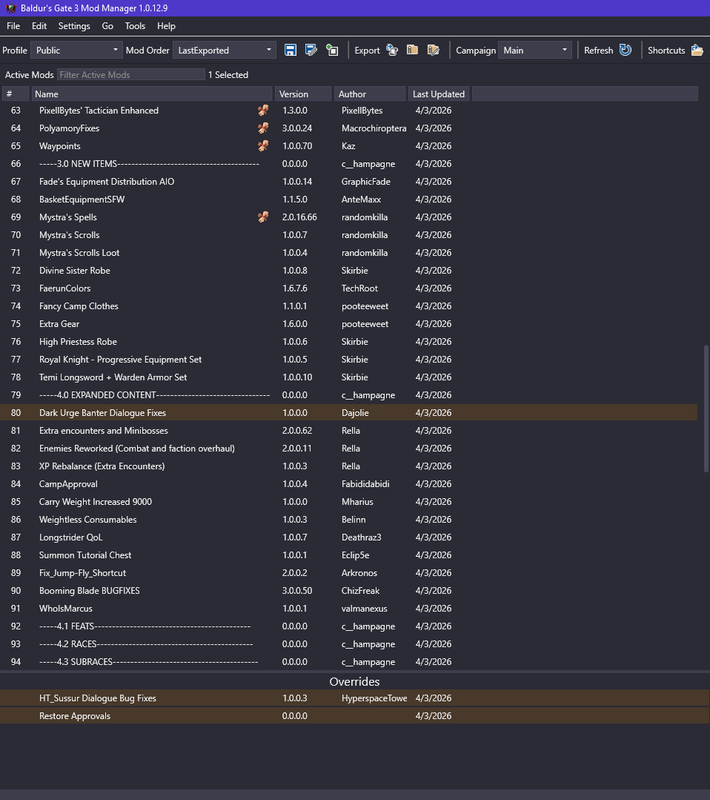The image size is (710, 800).
Task: Click the Export to Archive As icon
Action: pyautogui.click(x=433, y=50)
